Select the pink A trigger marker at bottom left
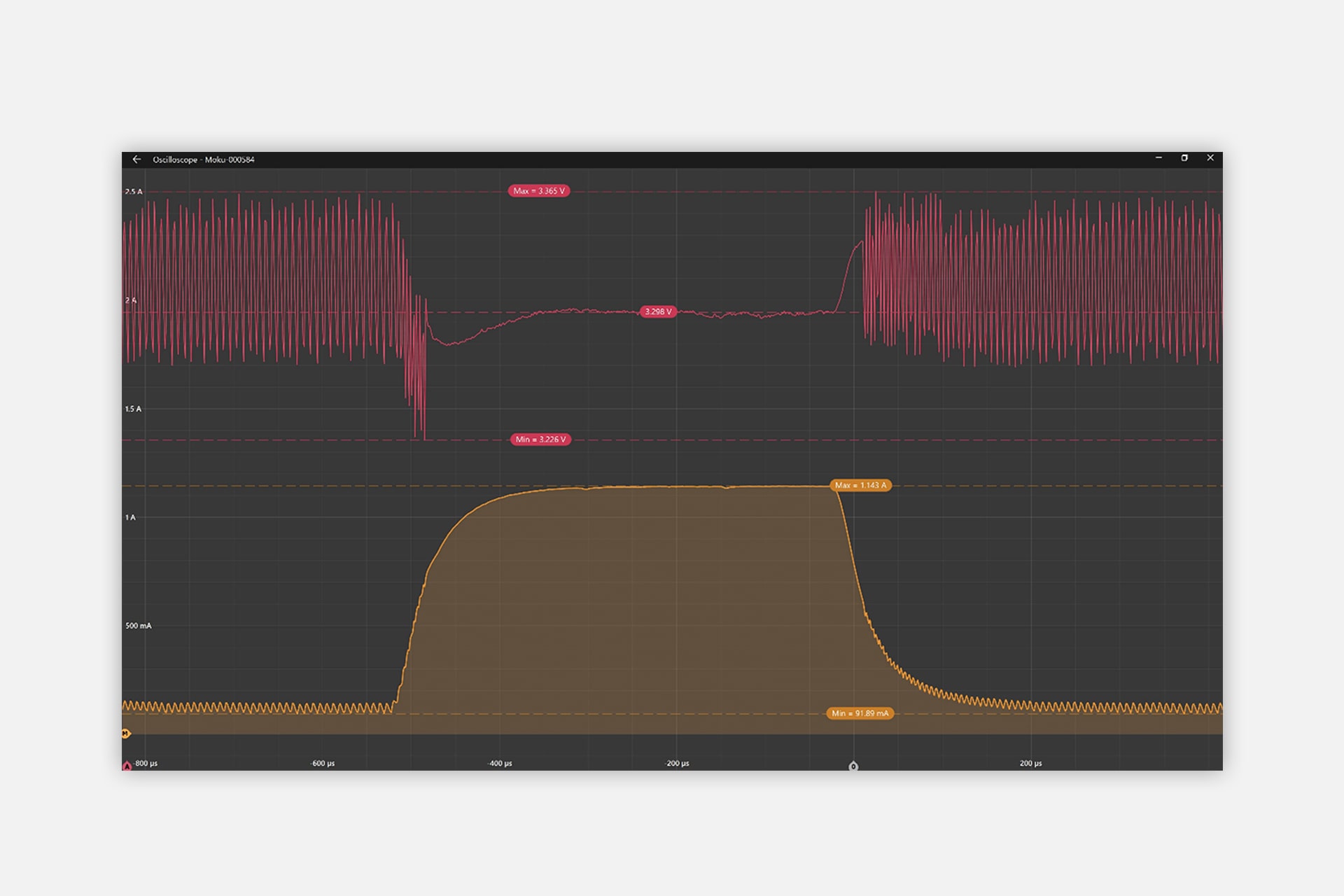This screenshot has width=1344, height=896. pyautogui.click(x=126, y=765)
